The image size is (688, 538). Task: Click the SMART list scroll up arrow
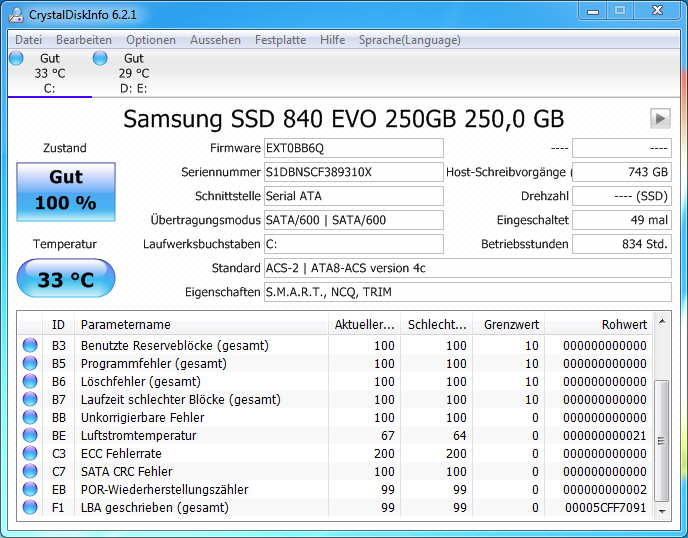point(662,322)
